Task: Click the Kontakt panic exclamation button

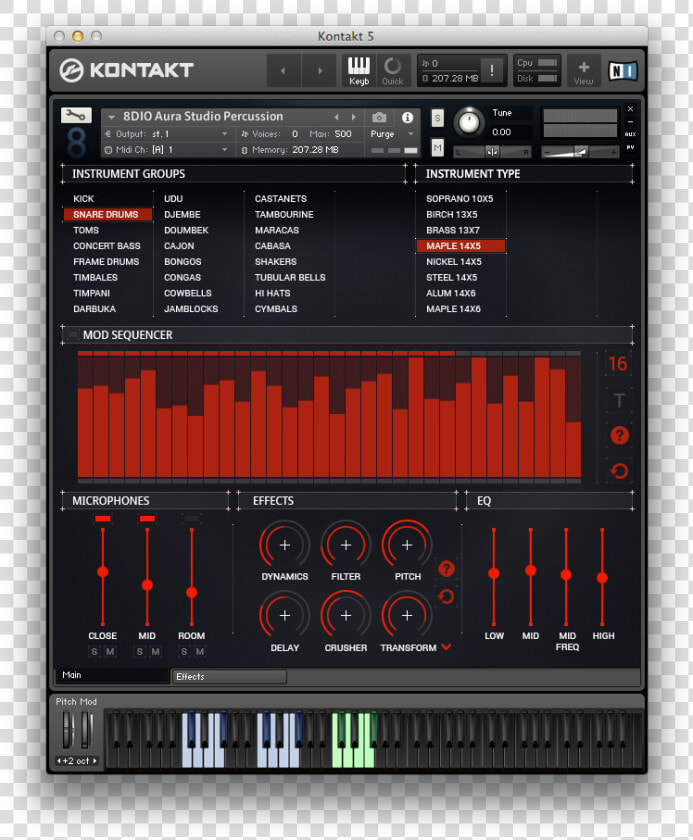Action: 492,70
